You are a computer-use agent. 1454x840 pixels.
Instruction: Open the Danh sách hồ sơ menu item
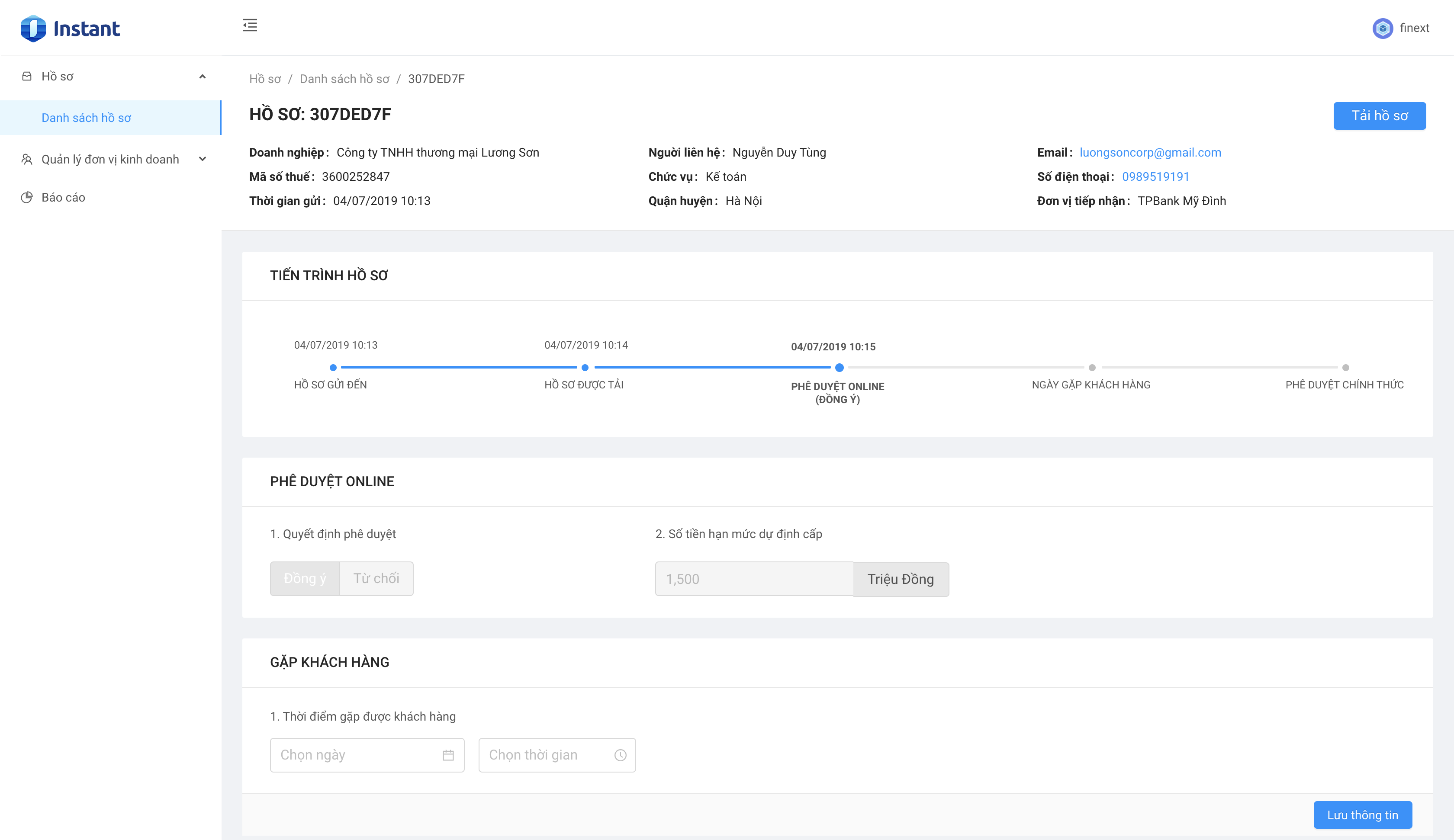(87, 118)
